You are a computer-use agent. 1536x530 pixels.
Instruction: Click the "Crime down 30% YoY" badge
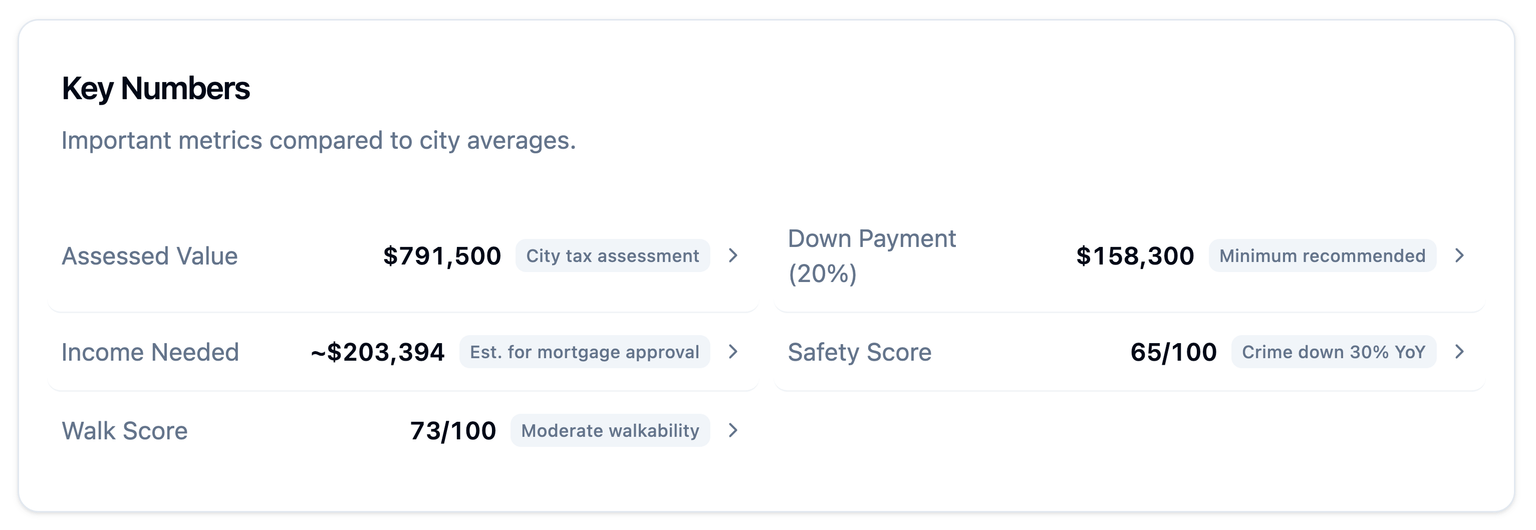tap(1333, 352)
